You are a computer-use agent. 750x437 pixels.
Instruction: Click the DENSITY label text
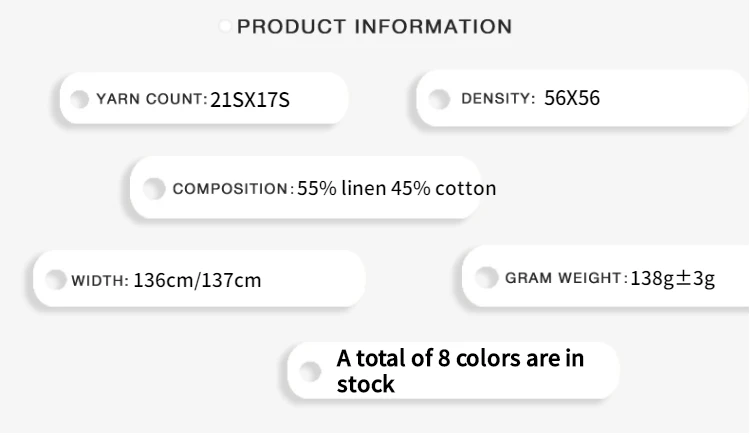point(498,98)
